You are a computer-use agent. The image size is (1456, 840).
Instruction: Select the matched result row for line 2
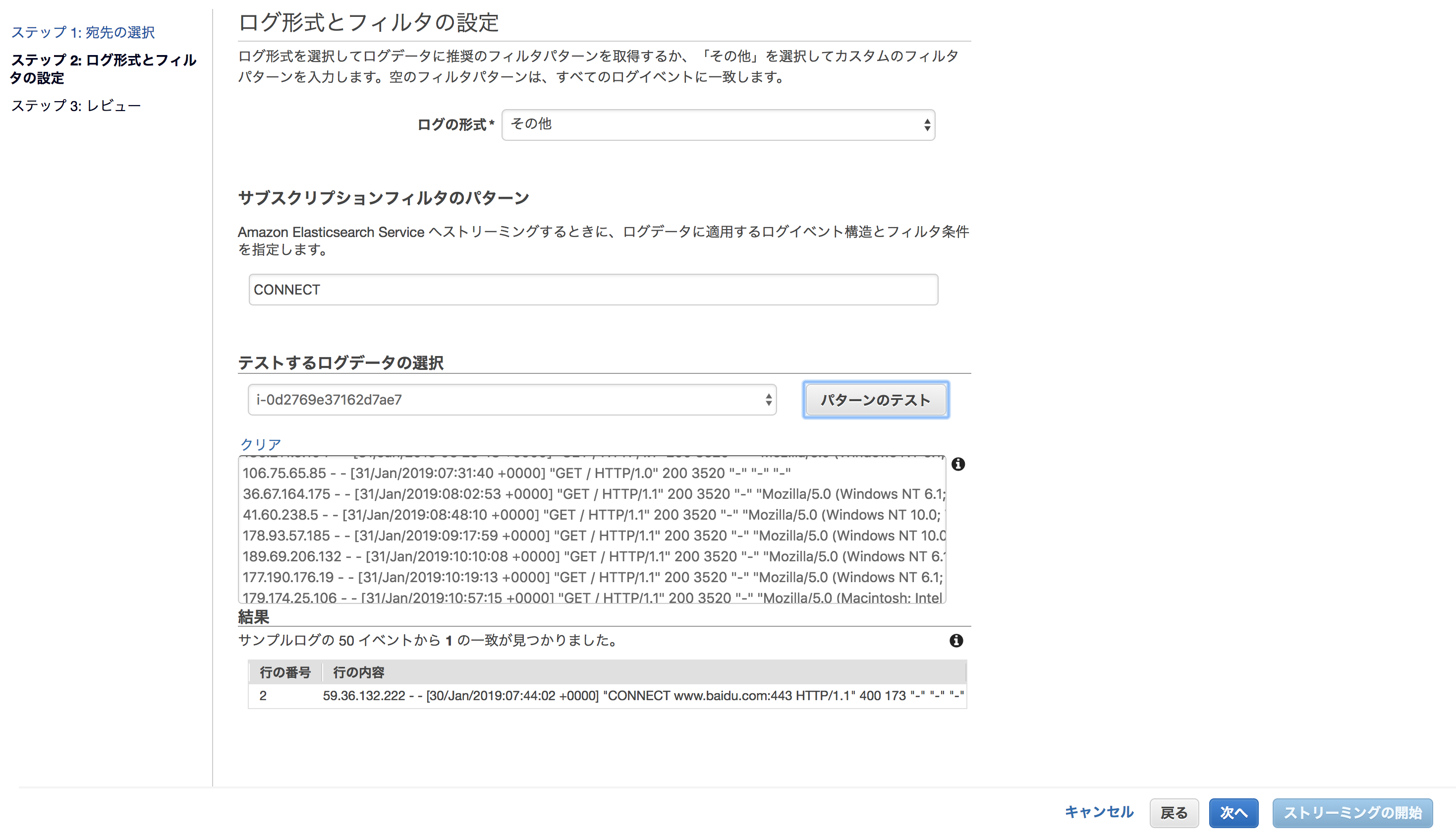(x=605, y=696)
